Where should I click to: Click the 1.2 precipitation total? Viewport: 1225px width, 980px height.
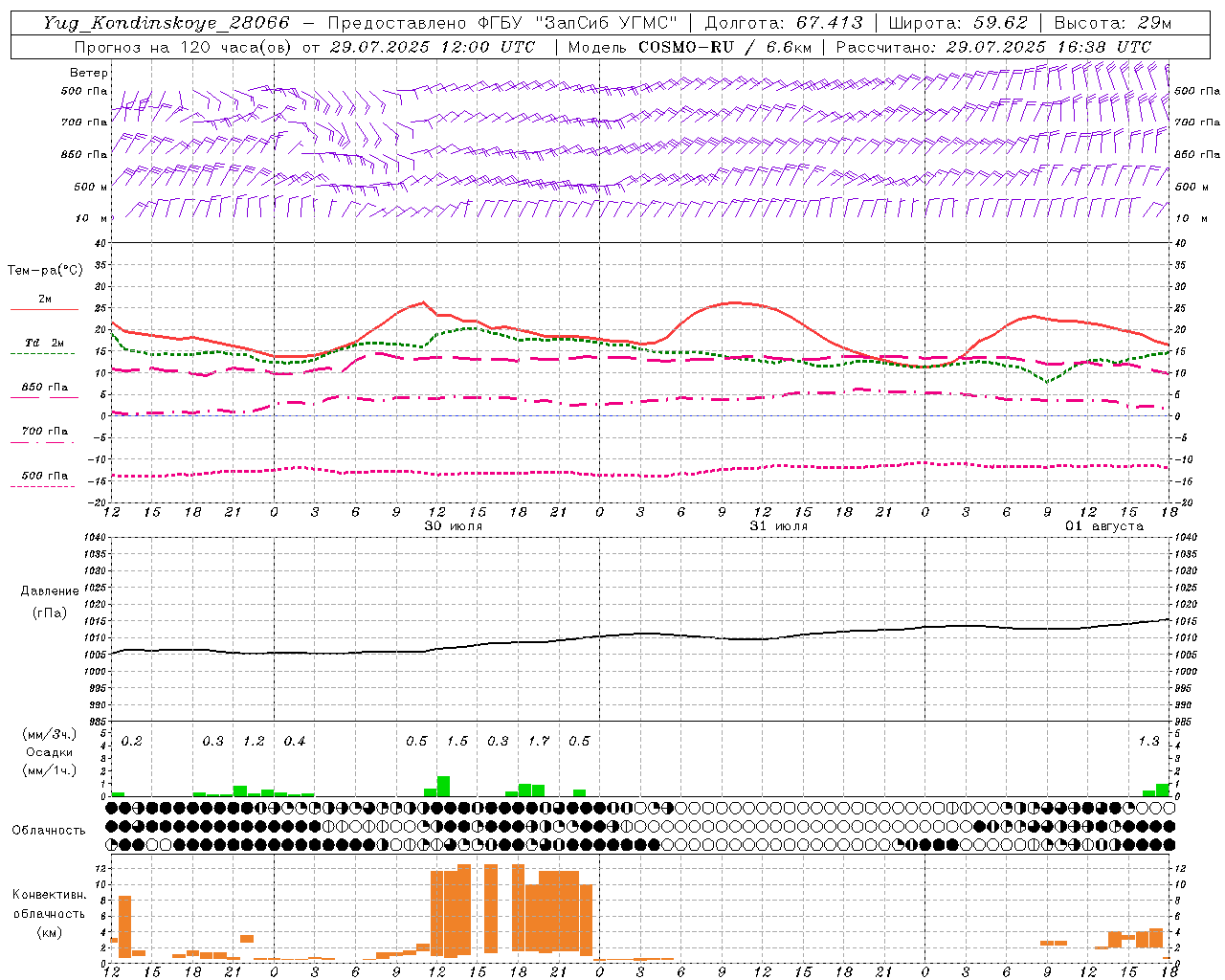click(x=254, y=741)
